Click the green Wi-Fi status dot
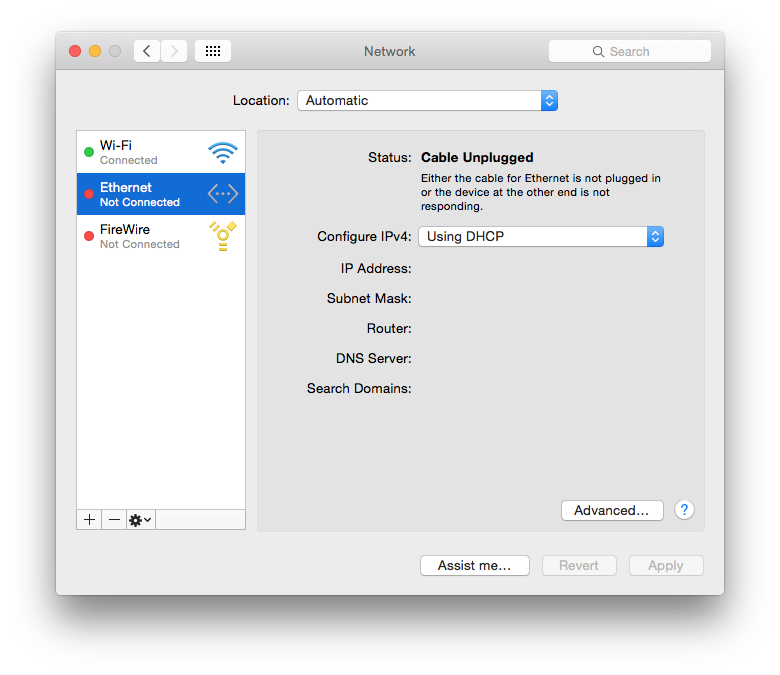This screenshot has width=780, height=675. tap(89, 152)
